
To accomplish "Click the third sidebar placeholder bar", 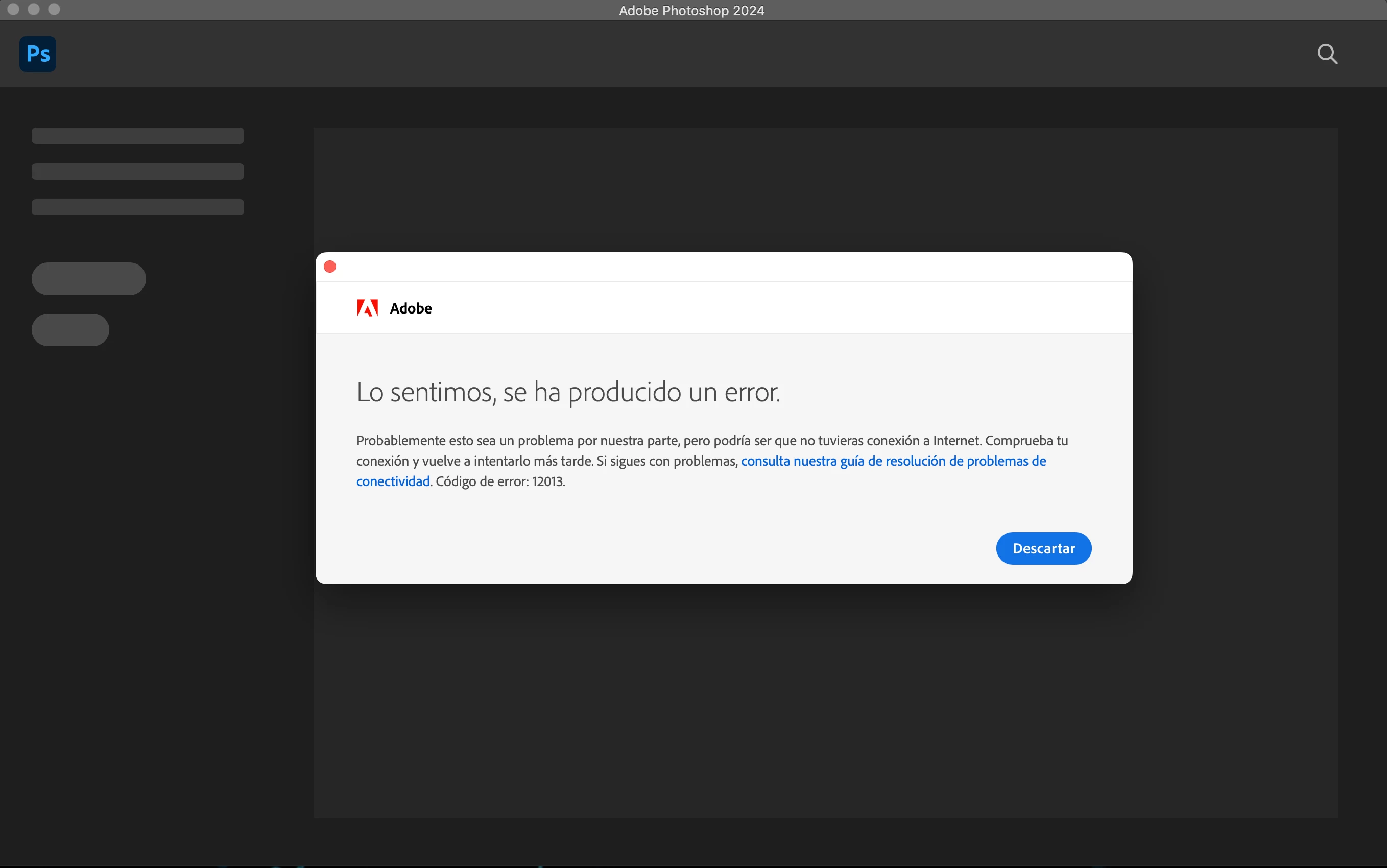I will point(138,207).
